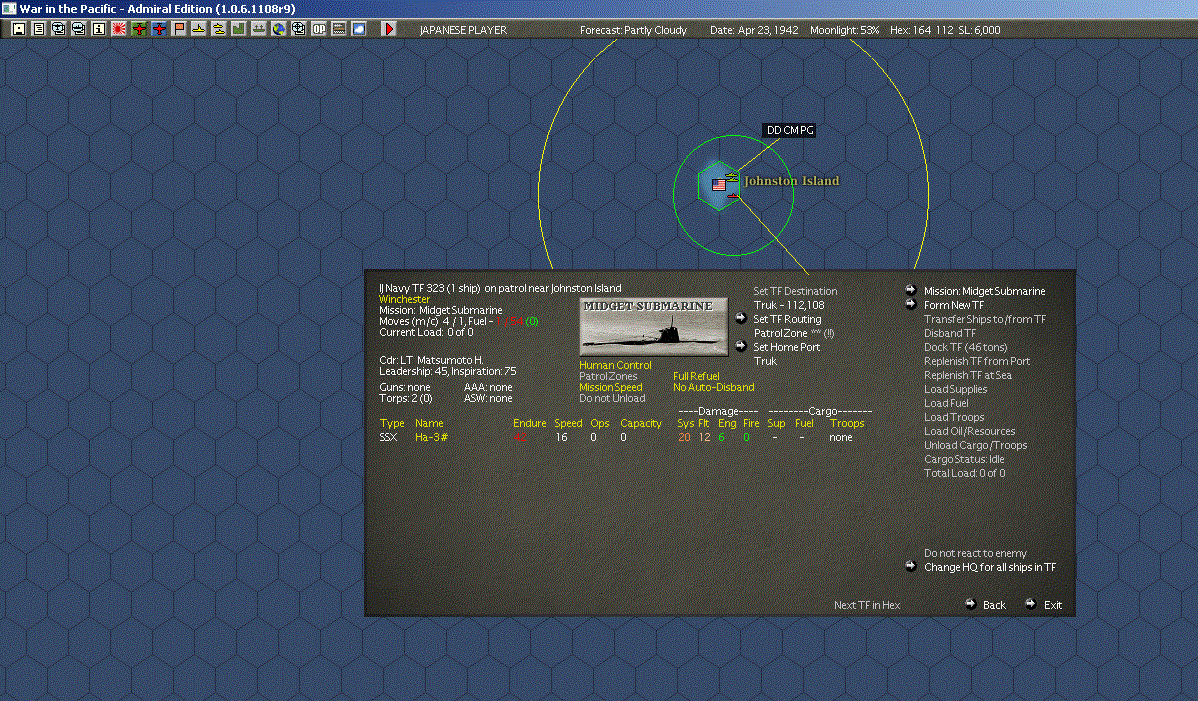Select ship Ha-3# in the ship list

click(431, 437)
